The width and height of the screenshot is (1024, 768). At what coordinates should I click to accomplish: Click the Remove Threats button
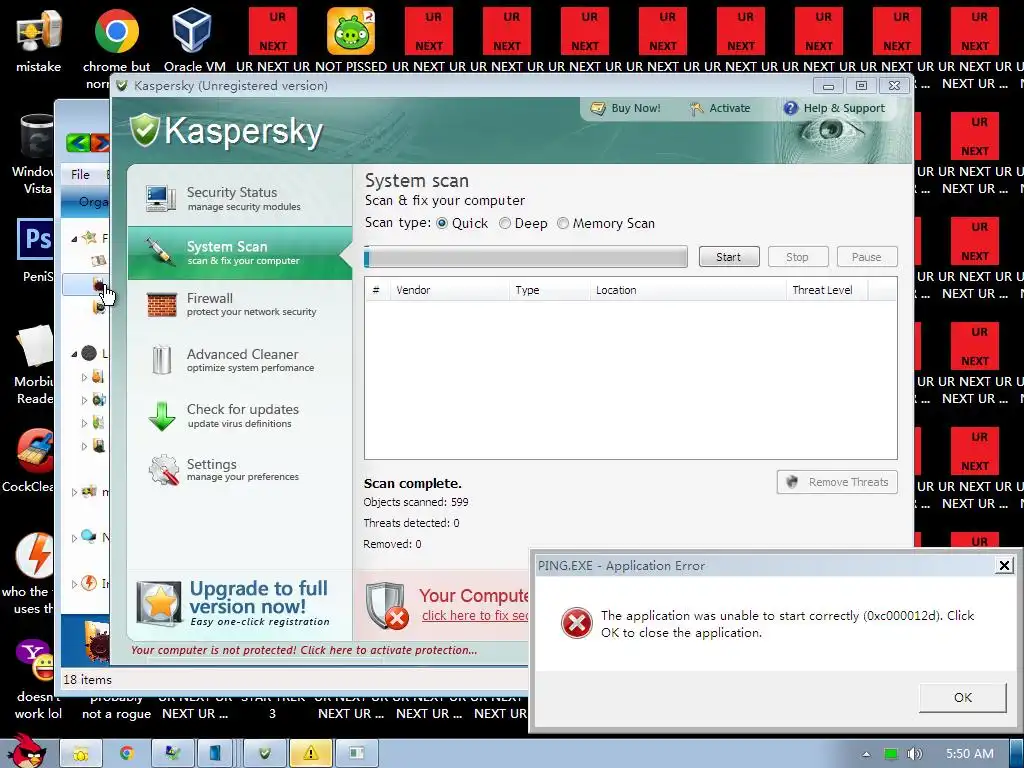pyautogui.click(x=837, y=482)
